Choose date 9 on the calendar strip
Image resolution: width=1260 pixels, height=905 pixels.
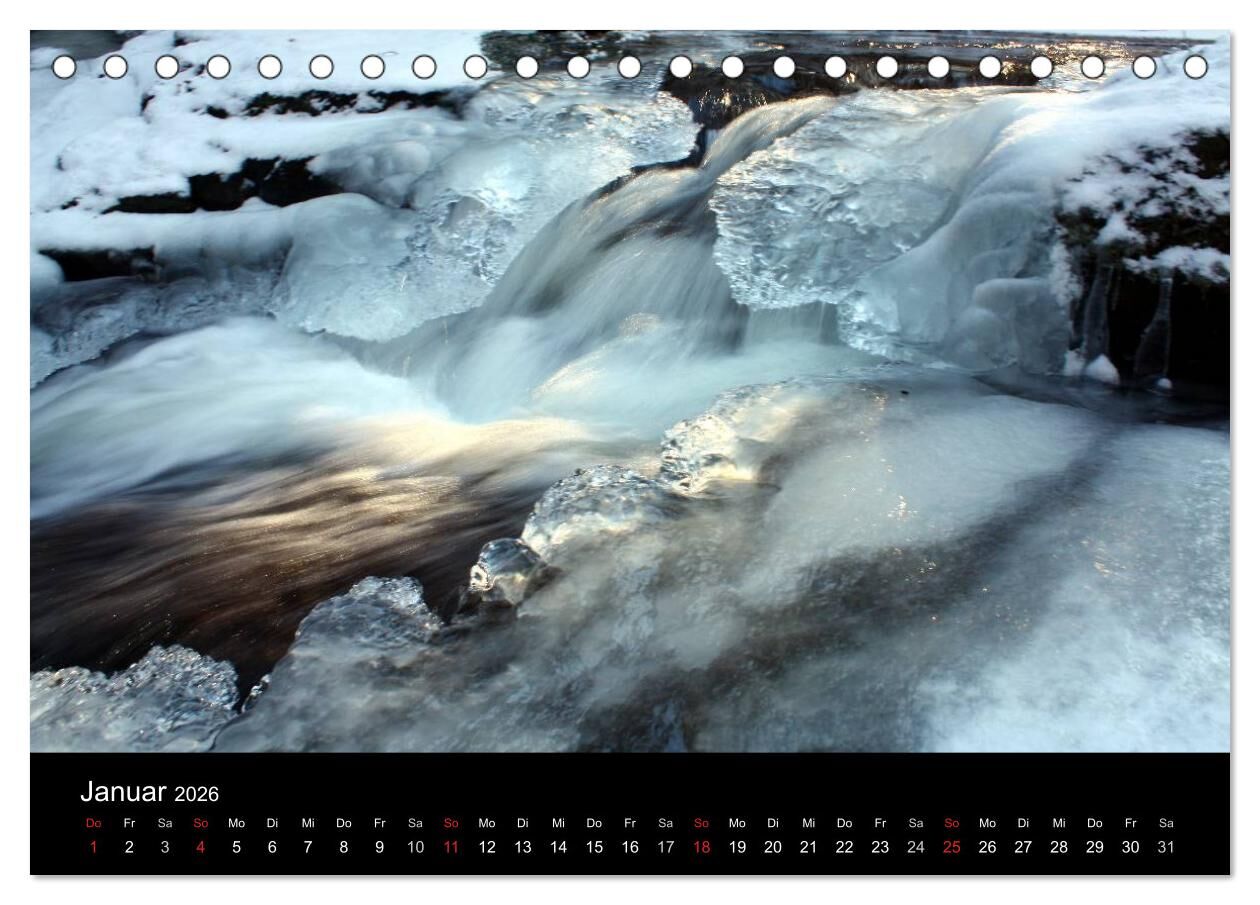tap(379, 847)
